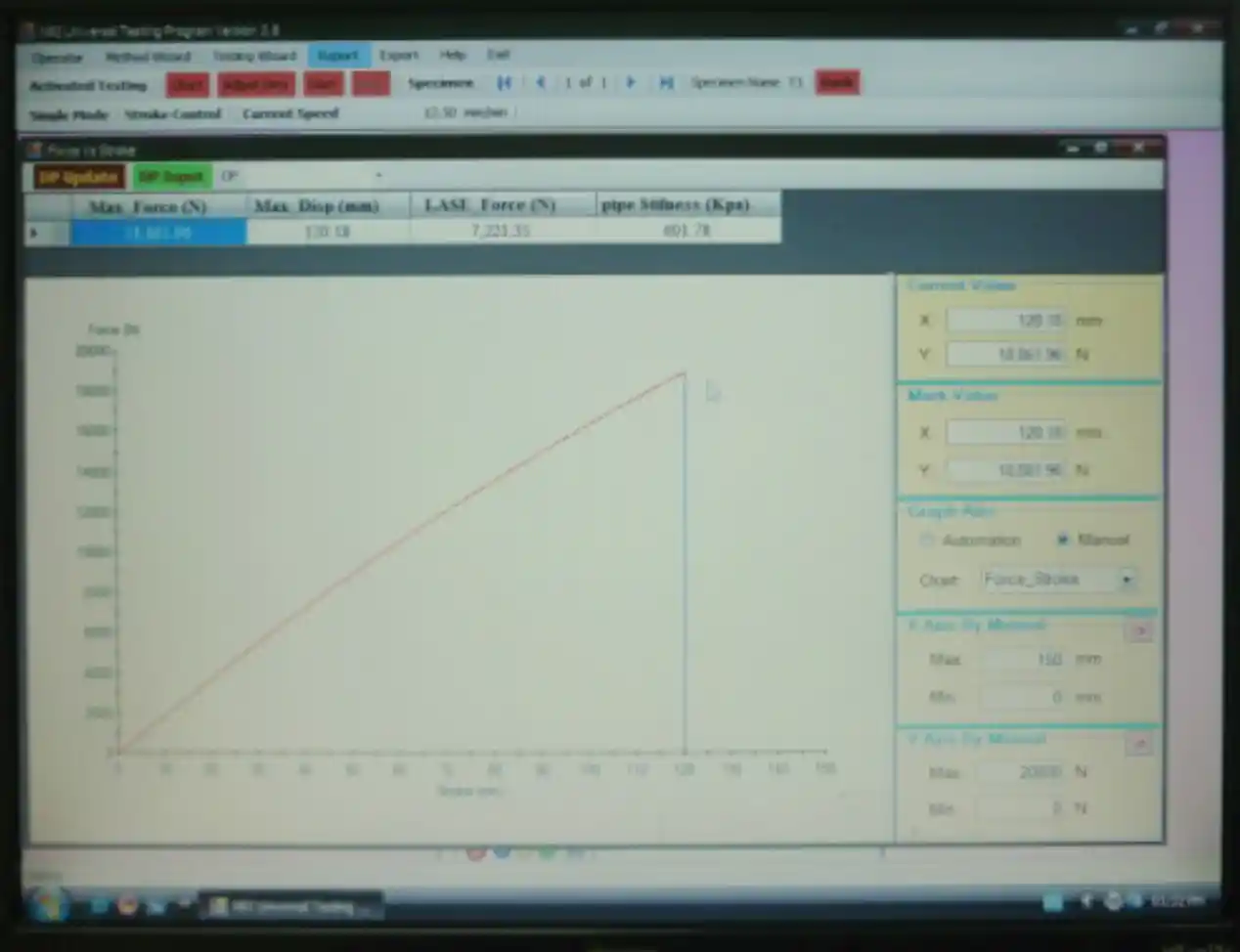The width and height of the screenshot is (1240, 952).
Task: Click the DP Update button
Action: coord(78,177)
